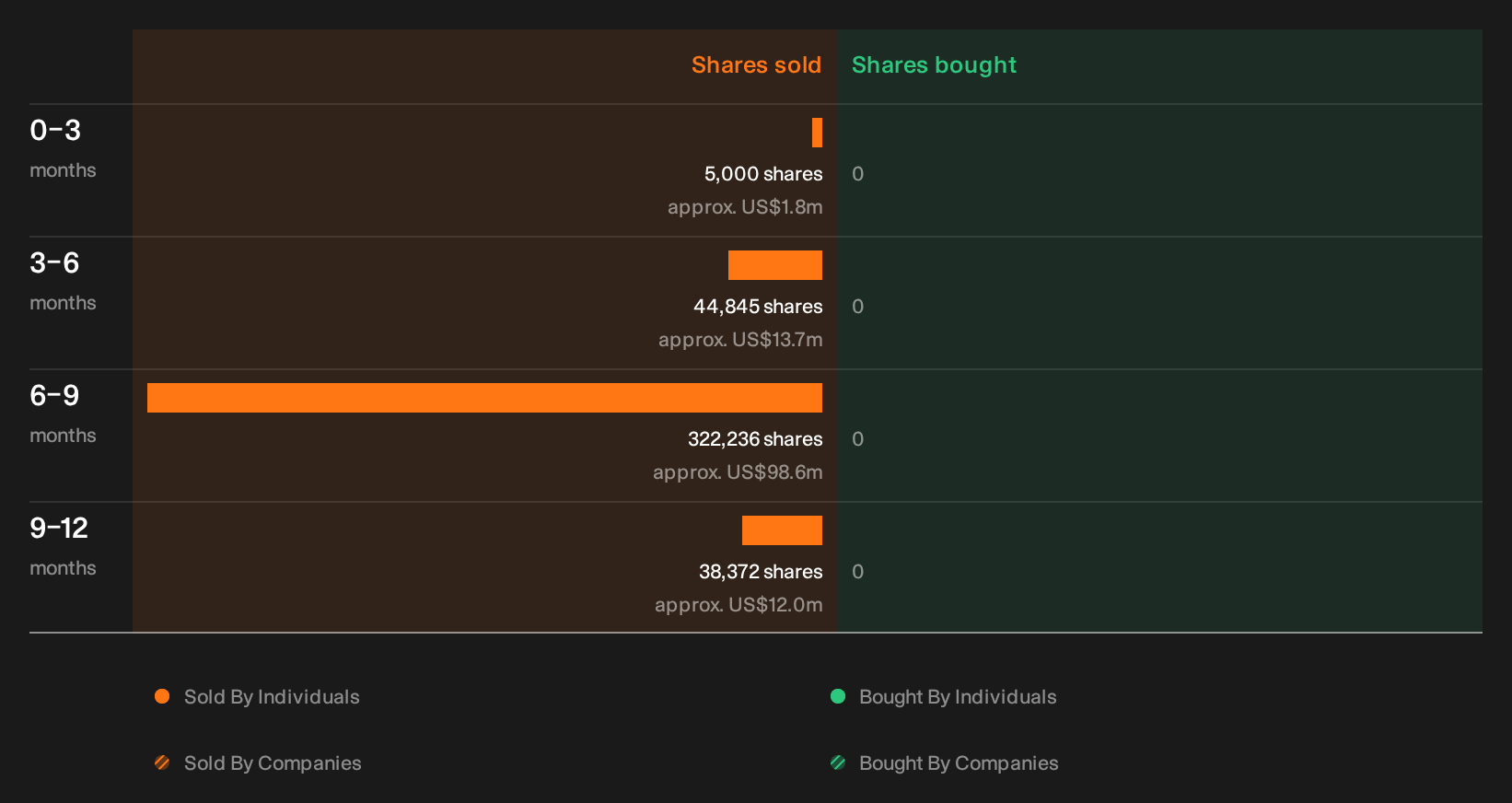Click the 0-3 months row label
This screenshot has width=1512, height=803.
pyautogui.click(x=63, y=148)
